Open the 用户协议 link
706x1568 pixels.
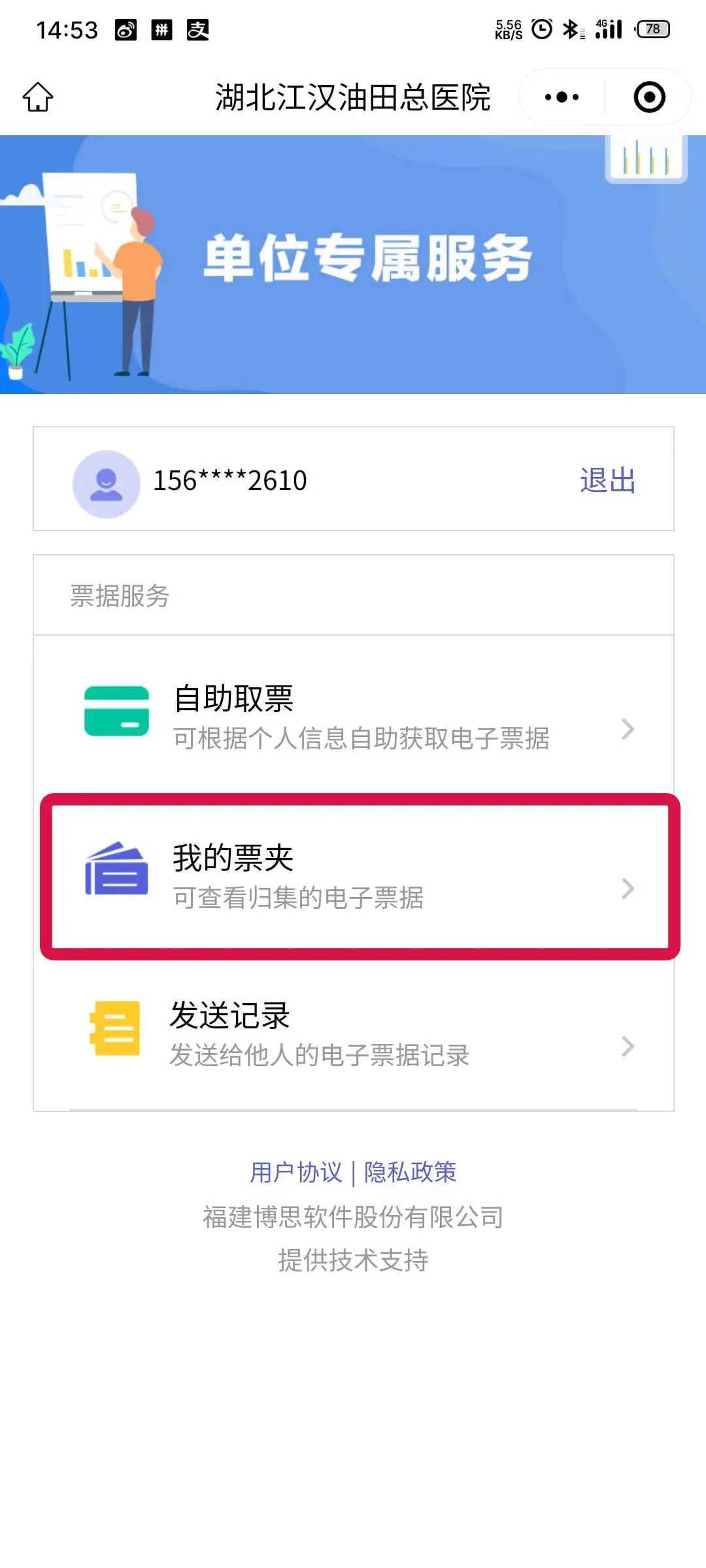296,1172
